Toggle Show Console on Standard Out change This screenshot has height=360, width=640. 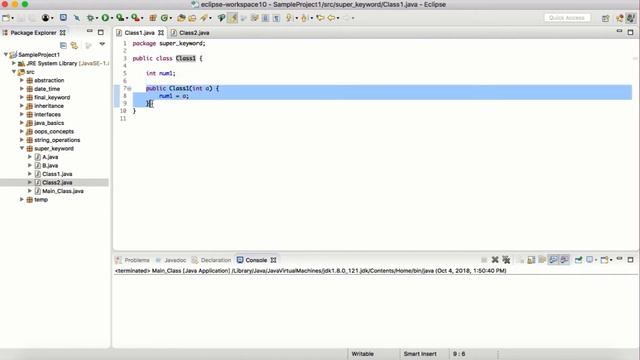(x=553, y=260)
